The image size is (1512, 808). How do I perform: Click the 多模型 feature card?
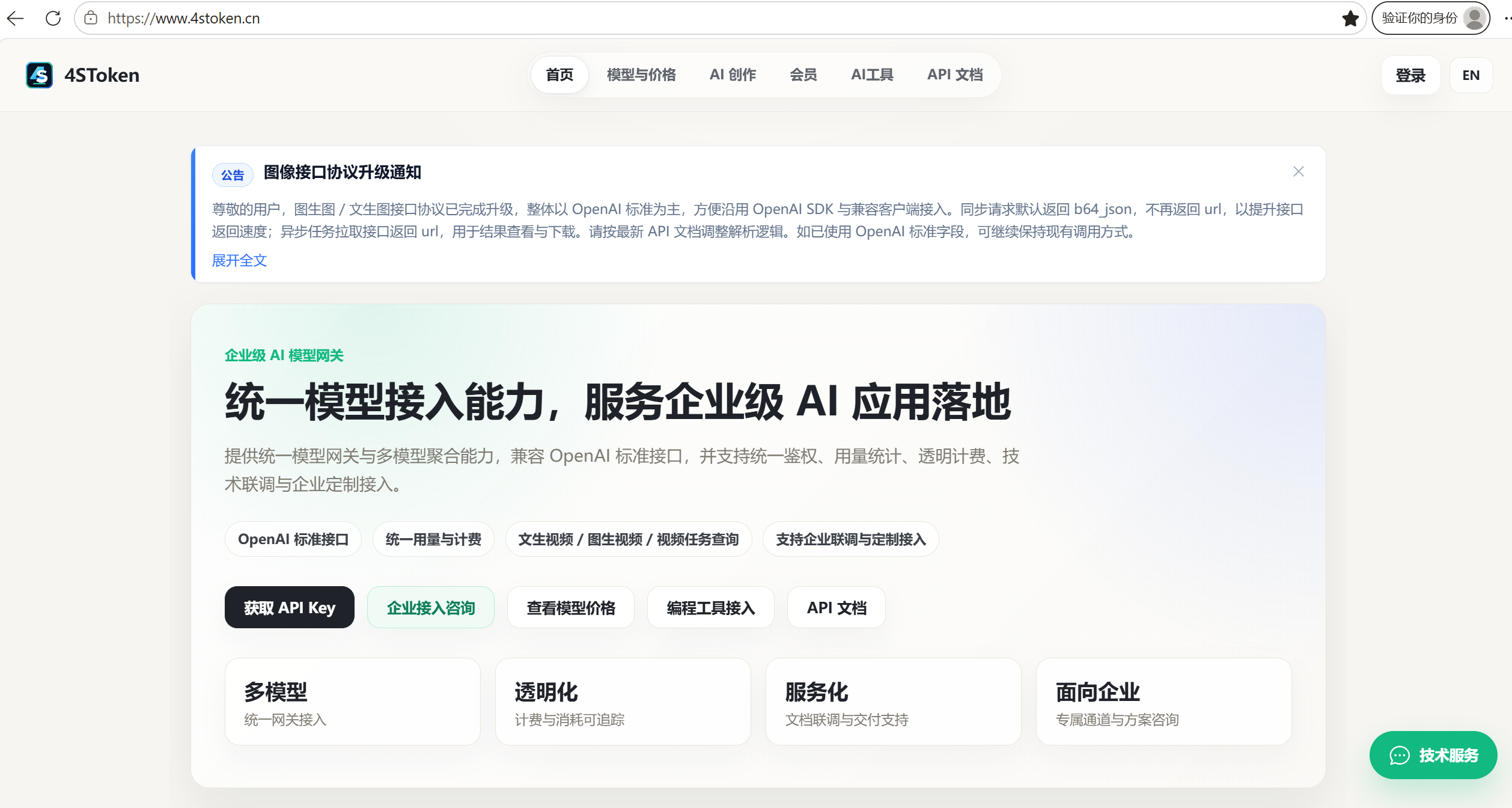(352, 702)
